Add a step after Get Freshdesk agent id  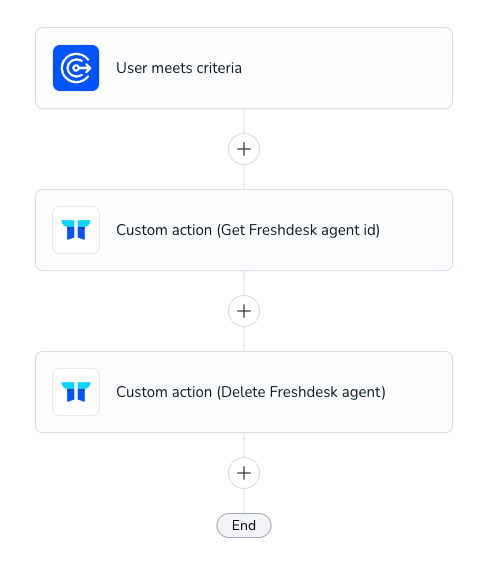[x=244, y=311]
